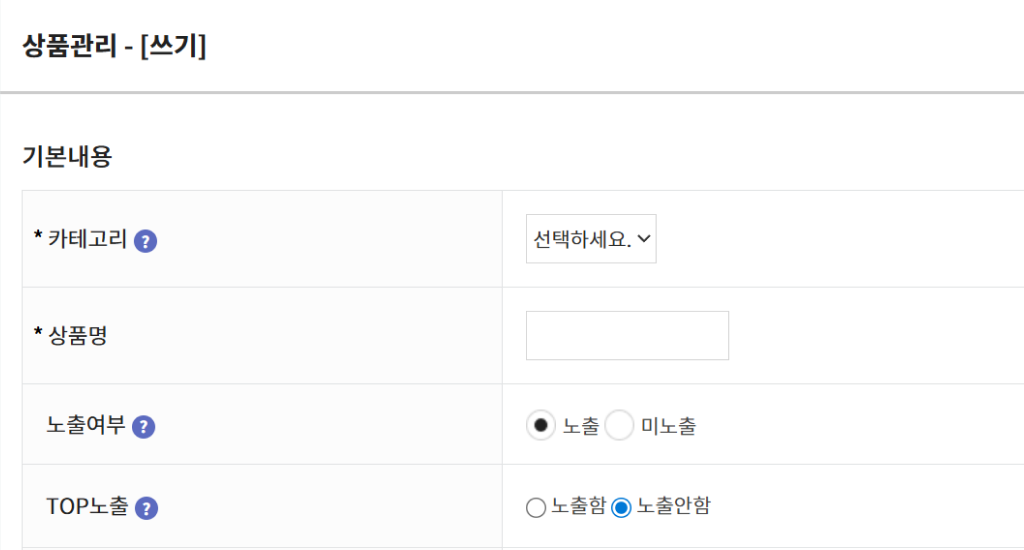Open the 선택하세요 category dropdown

click(x=590, y=239)
